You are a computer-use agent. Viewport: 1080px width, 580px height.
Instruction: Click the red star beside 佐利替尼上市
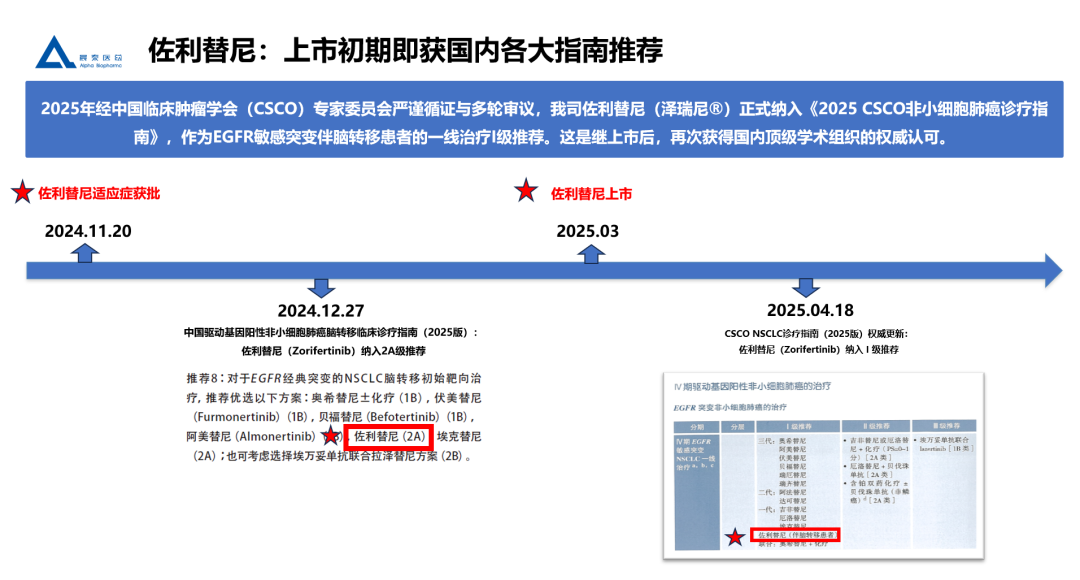[x=526, y=190]
